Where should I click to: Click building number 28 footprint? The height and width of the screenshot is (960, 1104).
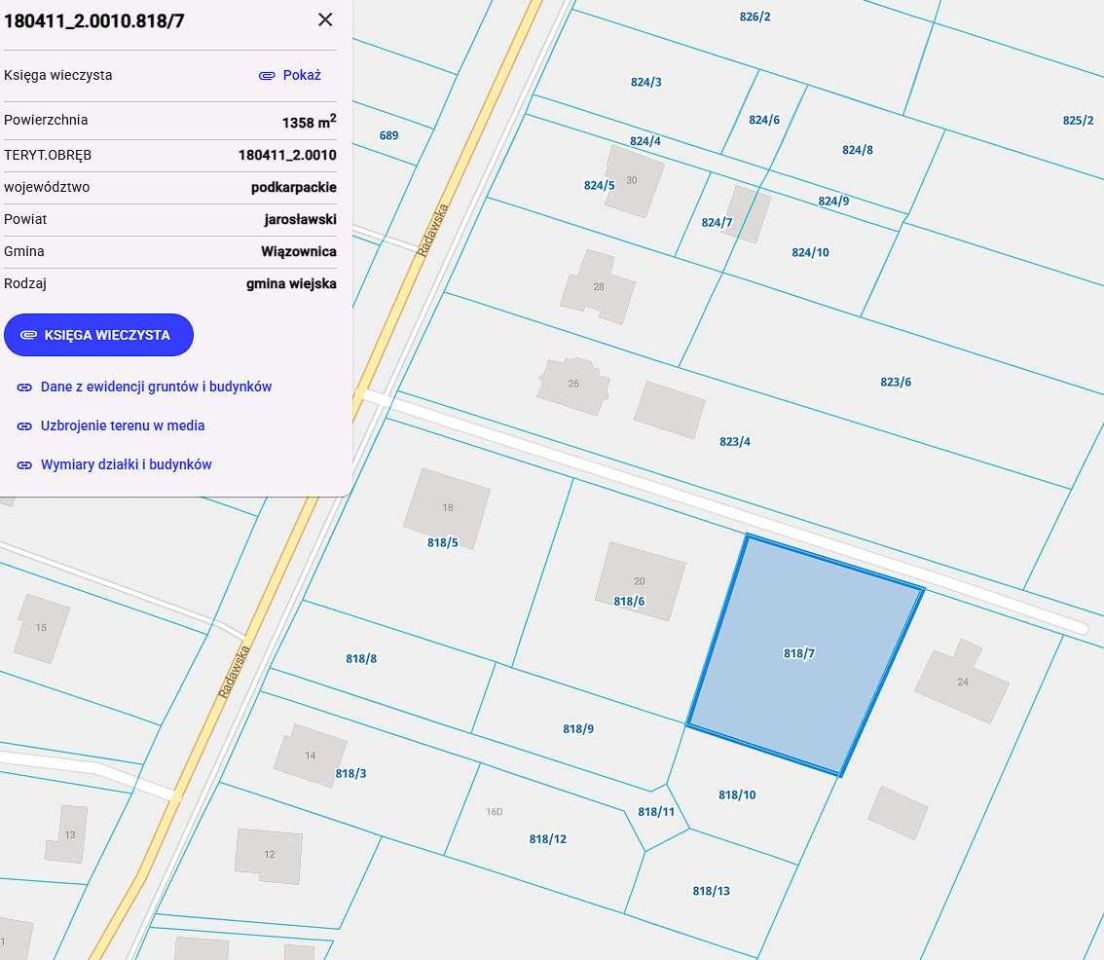(598, 287)
